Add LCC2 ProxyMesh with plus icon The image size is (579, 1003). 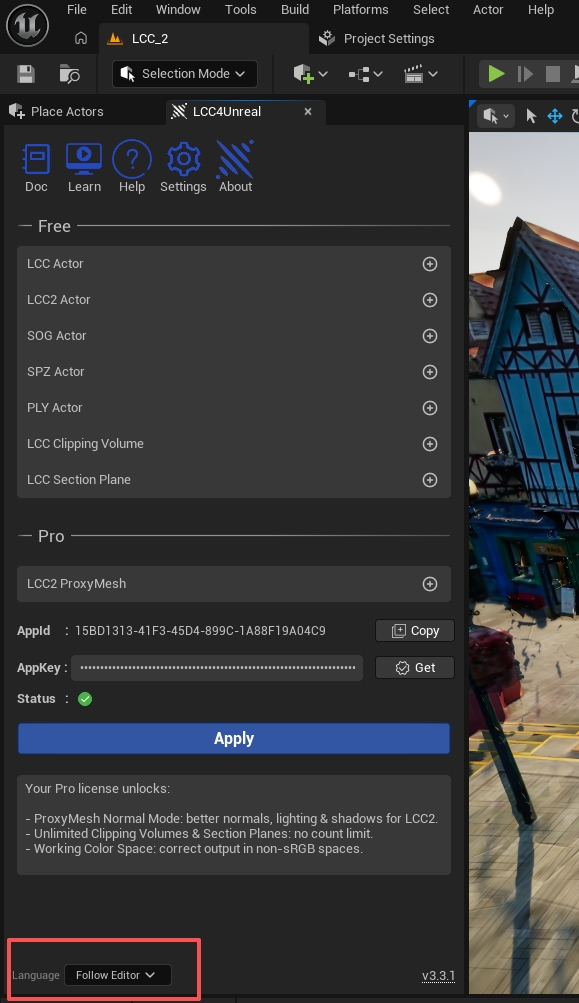(430, 583)
